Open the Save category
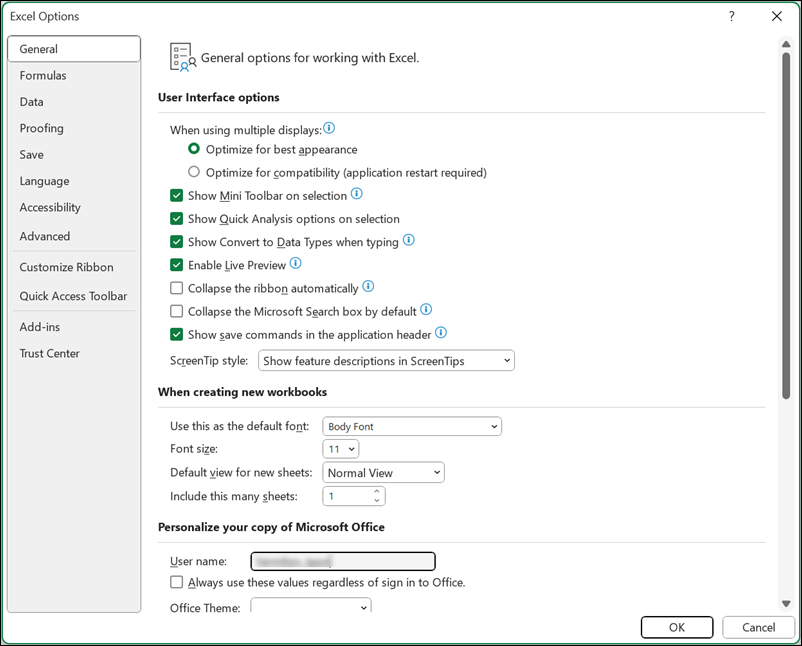This screenshot has width=802, height=646. tap(74, 154)
